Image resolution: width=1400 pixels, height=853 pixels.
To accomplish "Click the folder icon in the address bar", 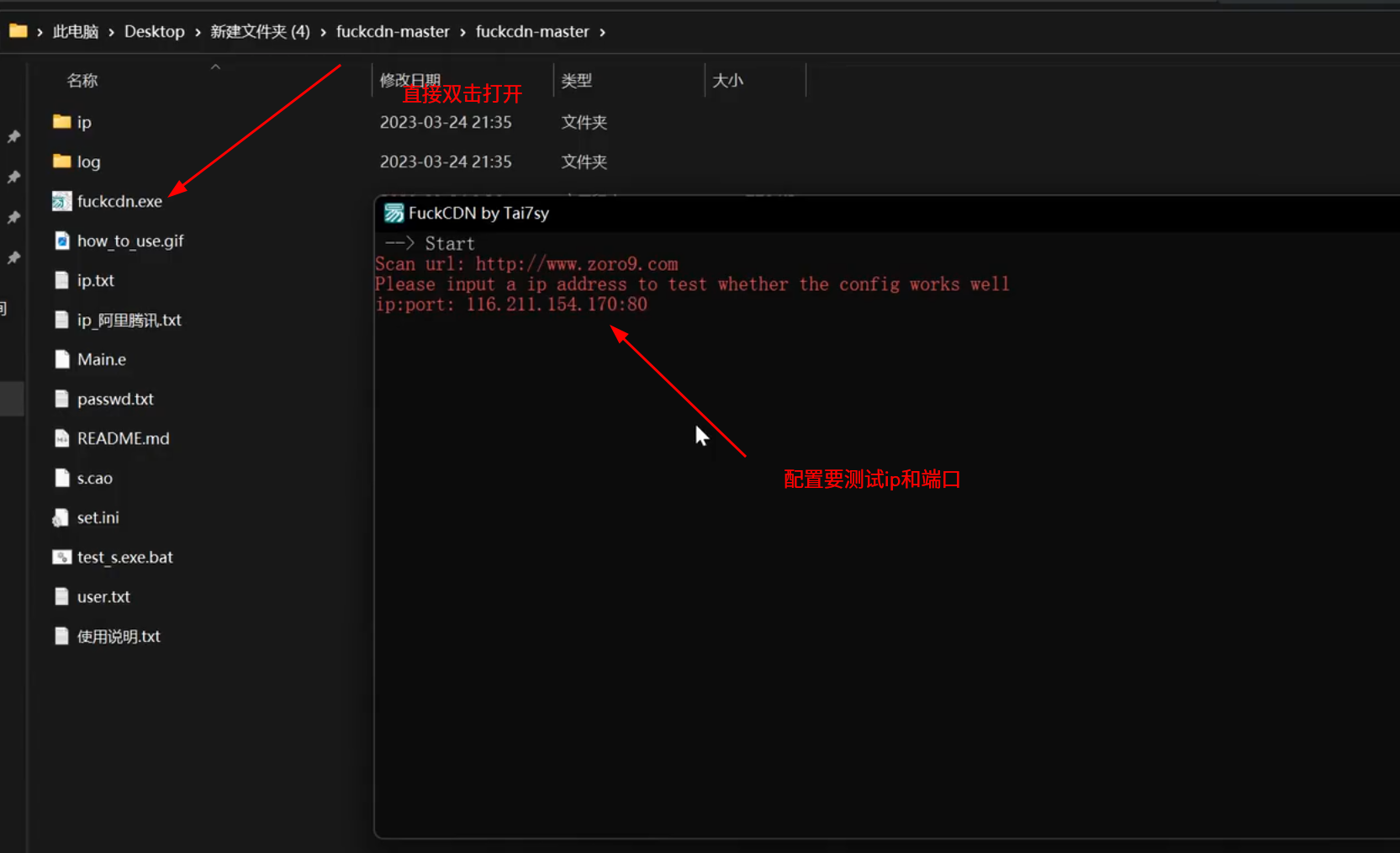I will 18,31.
